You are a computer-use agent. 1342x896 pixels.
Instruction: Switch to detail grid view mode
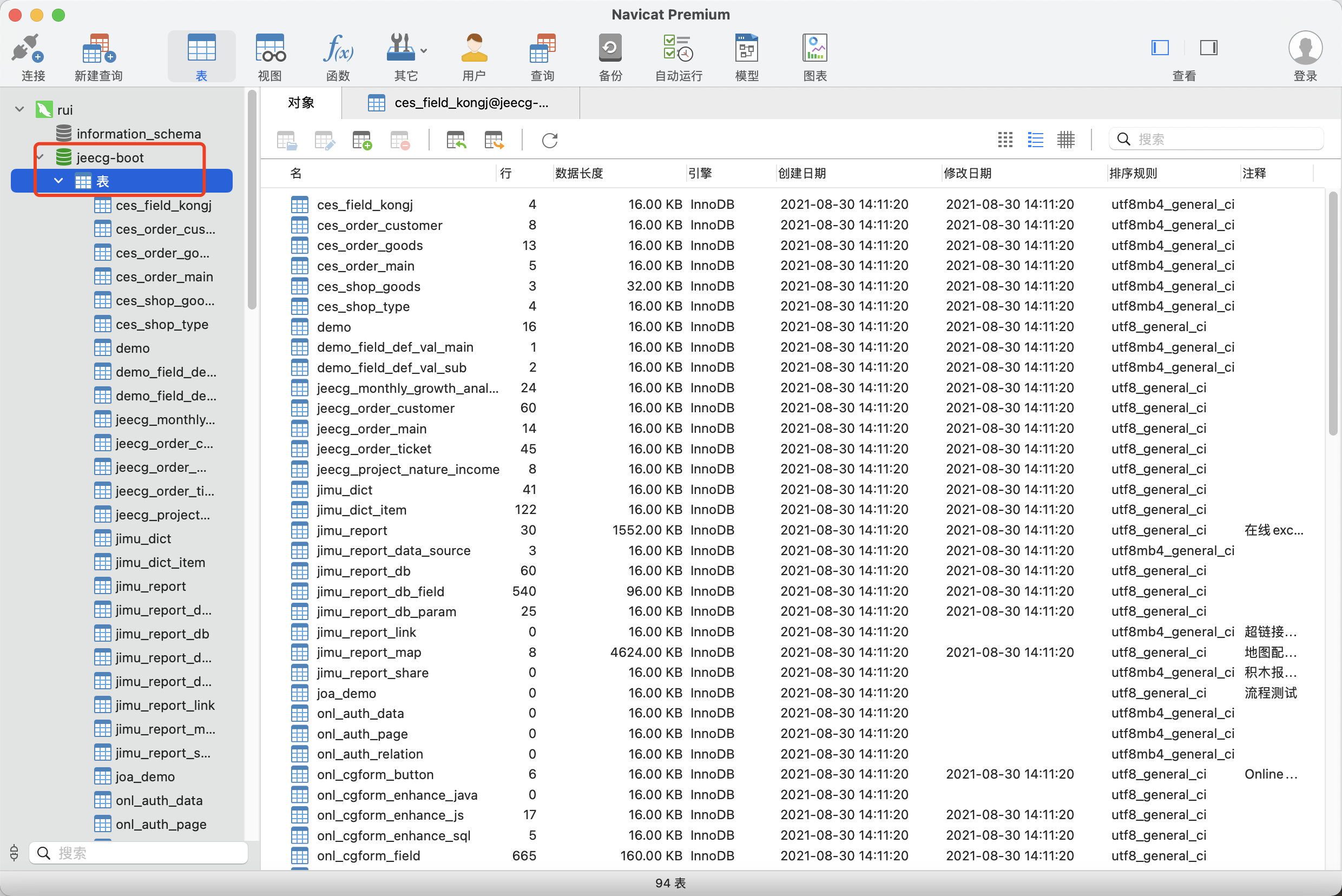1065,140
